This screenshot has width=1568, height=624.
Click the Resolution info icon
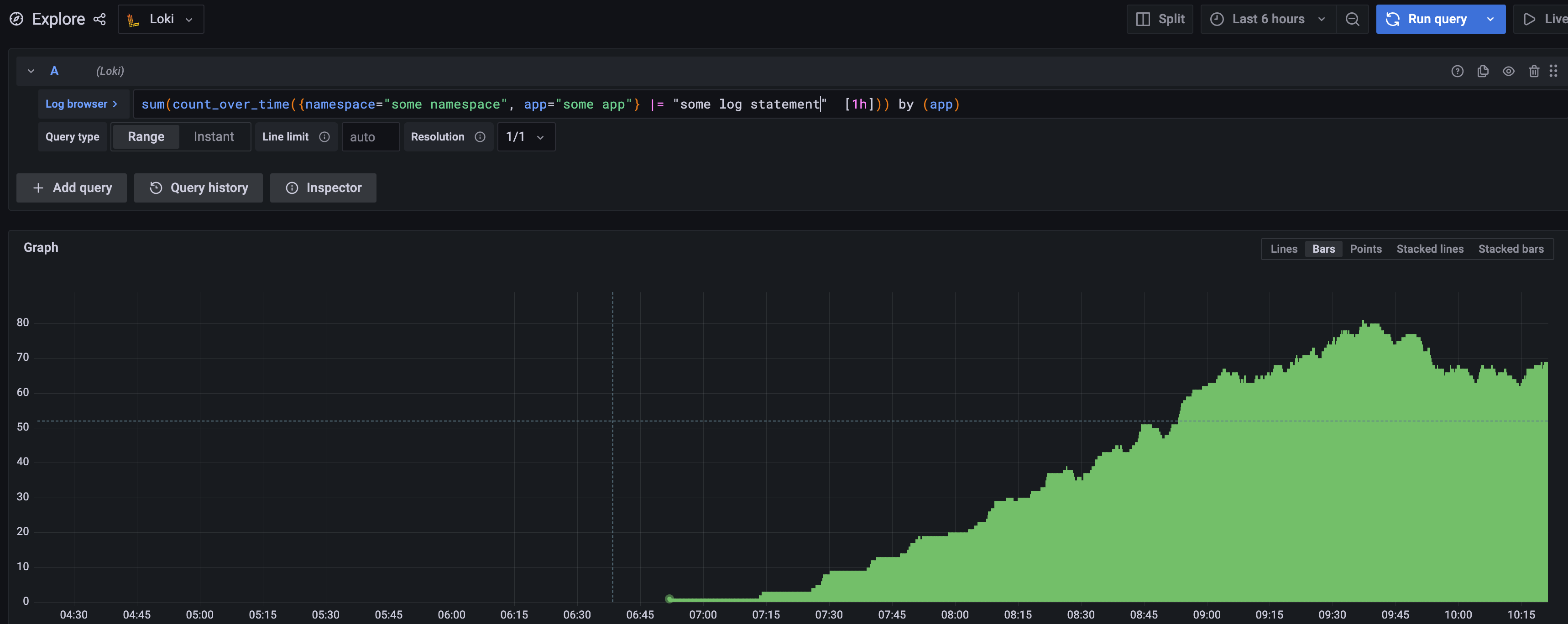(480, 137)
